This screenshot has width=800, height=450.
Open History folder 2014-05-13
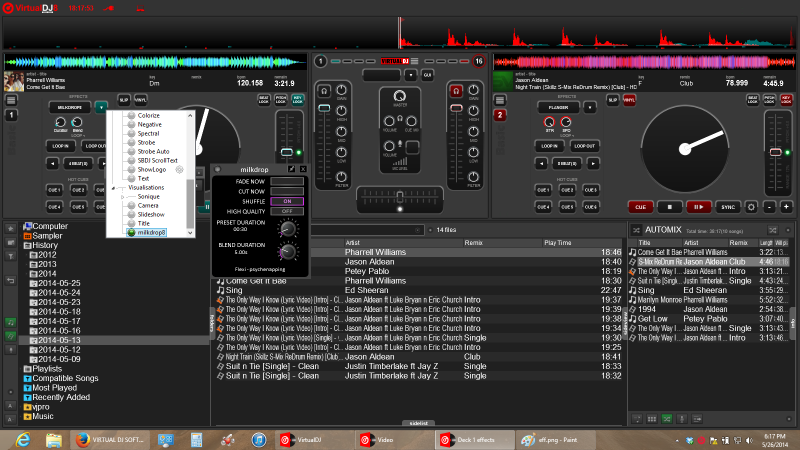(59, 340)
